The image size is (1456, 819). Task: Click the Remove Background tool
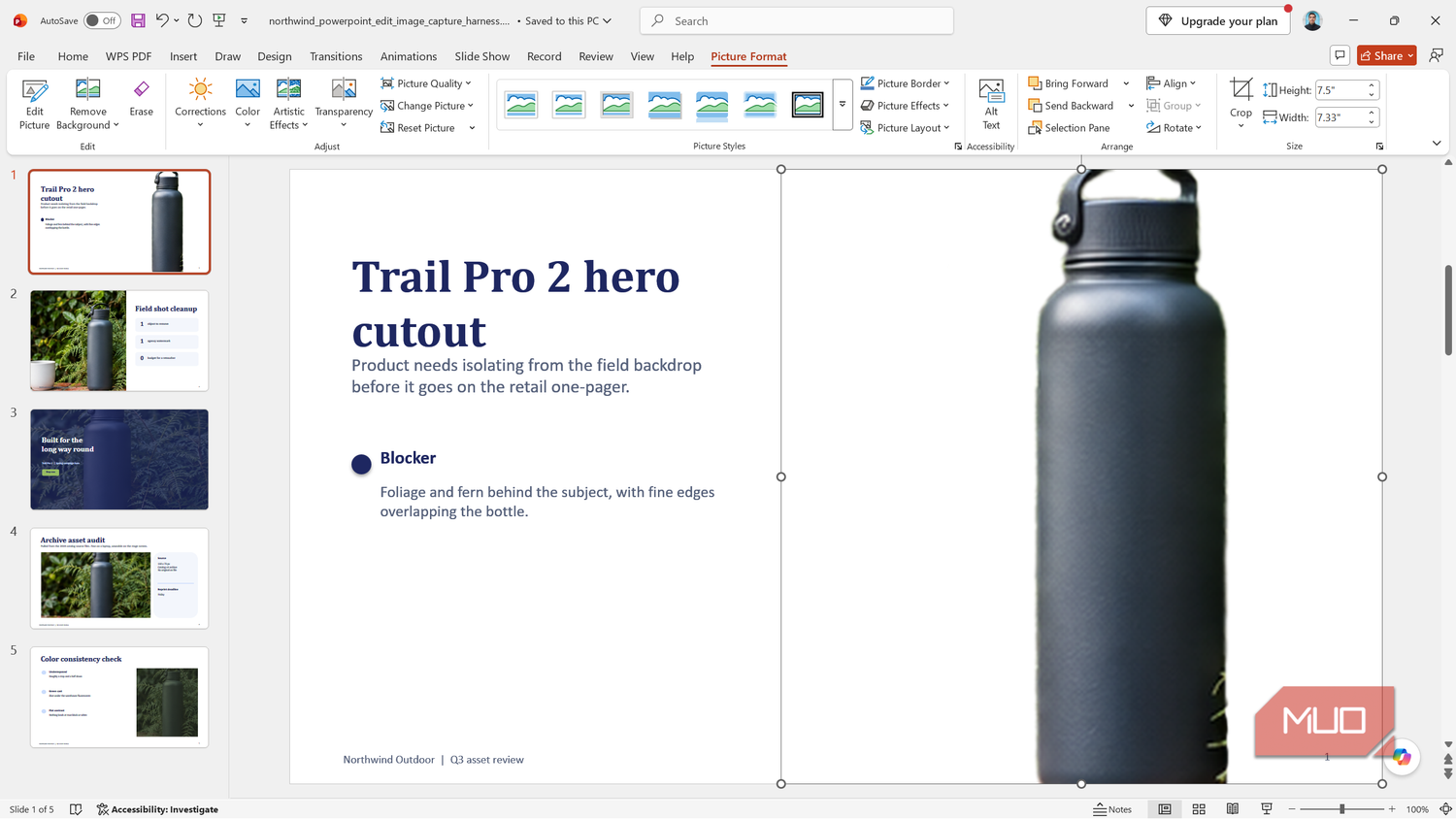[x=87, y=105]
